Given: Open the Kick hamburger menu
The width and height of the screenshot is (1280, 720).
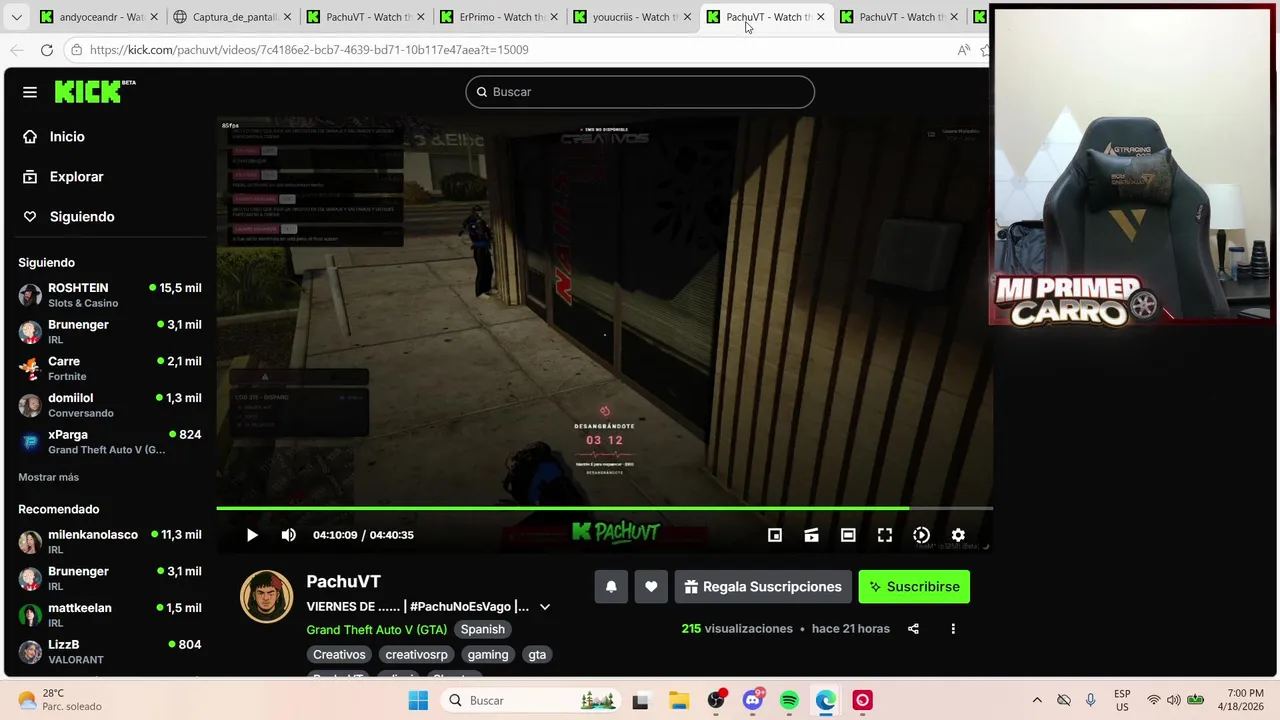Looking at the screenshot, I should pos(30,92).
